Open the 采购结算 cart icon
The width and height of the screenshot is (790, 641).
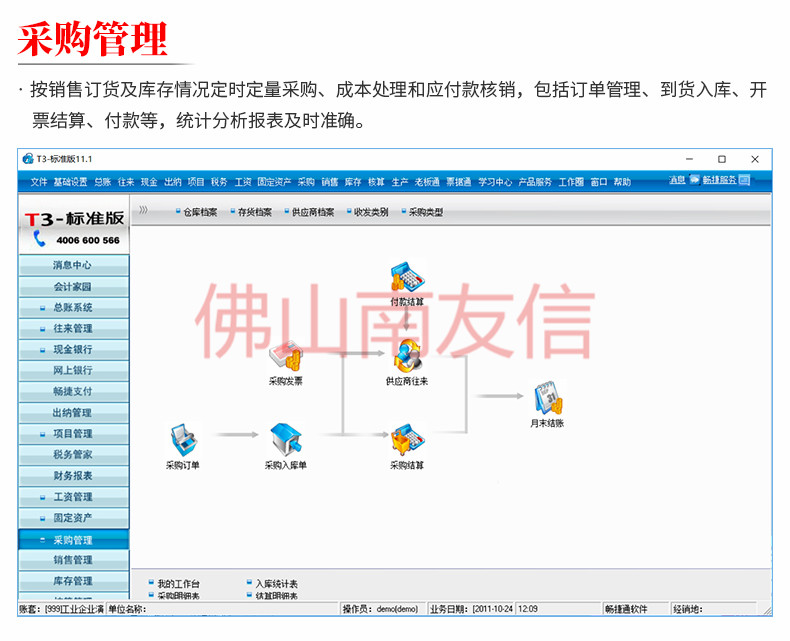pos(407,440)
